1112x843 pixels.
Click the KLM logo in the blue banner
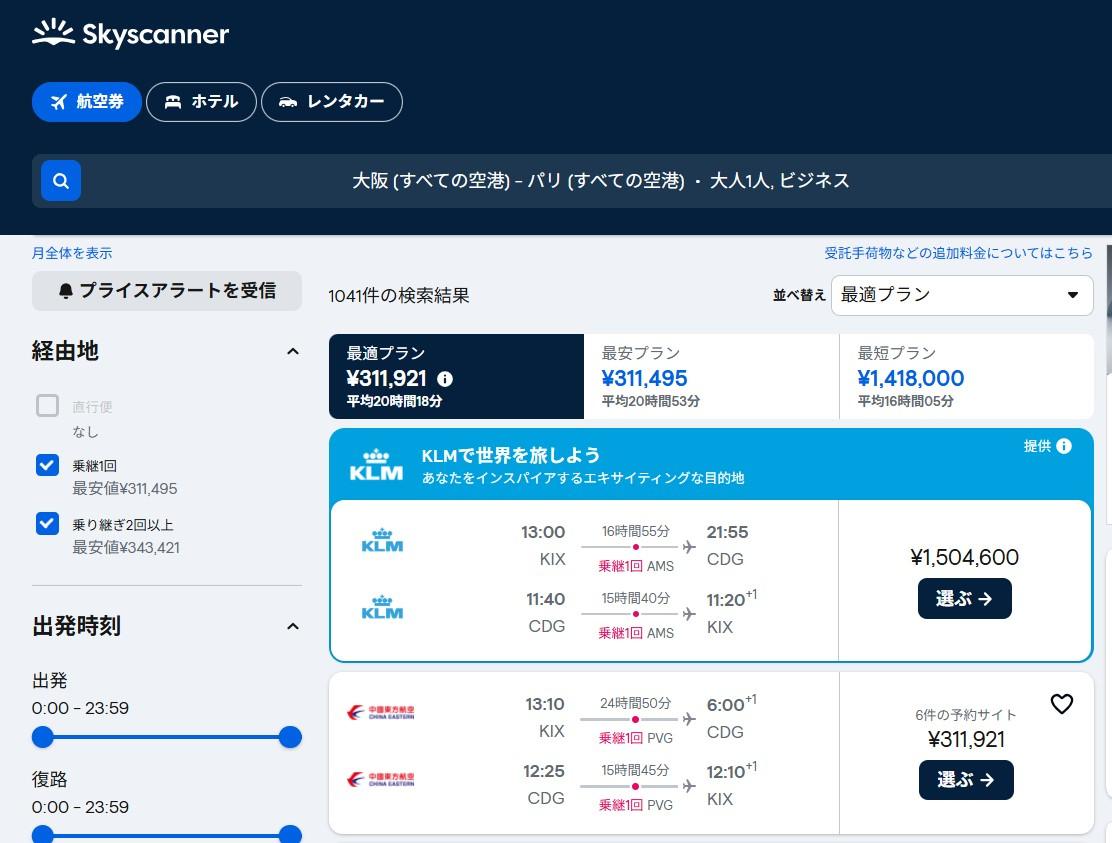(x=376, y=465)
